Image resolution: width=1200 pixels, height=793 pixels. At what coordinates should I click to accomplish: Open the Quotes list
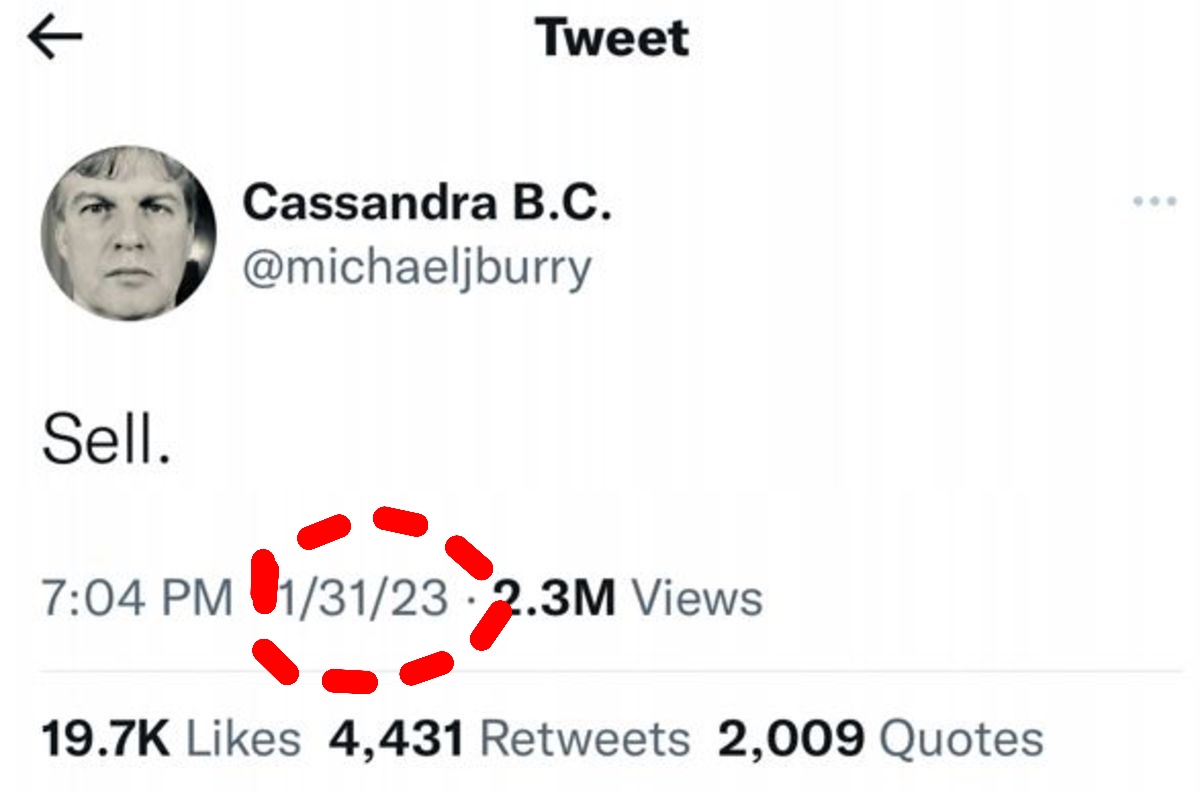(x=960, y=739)
